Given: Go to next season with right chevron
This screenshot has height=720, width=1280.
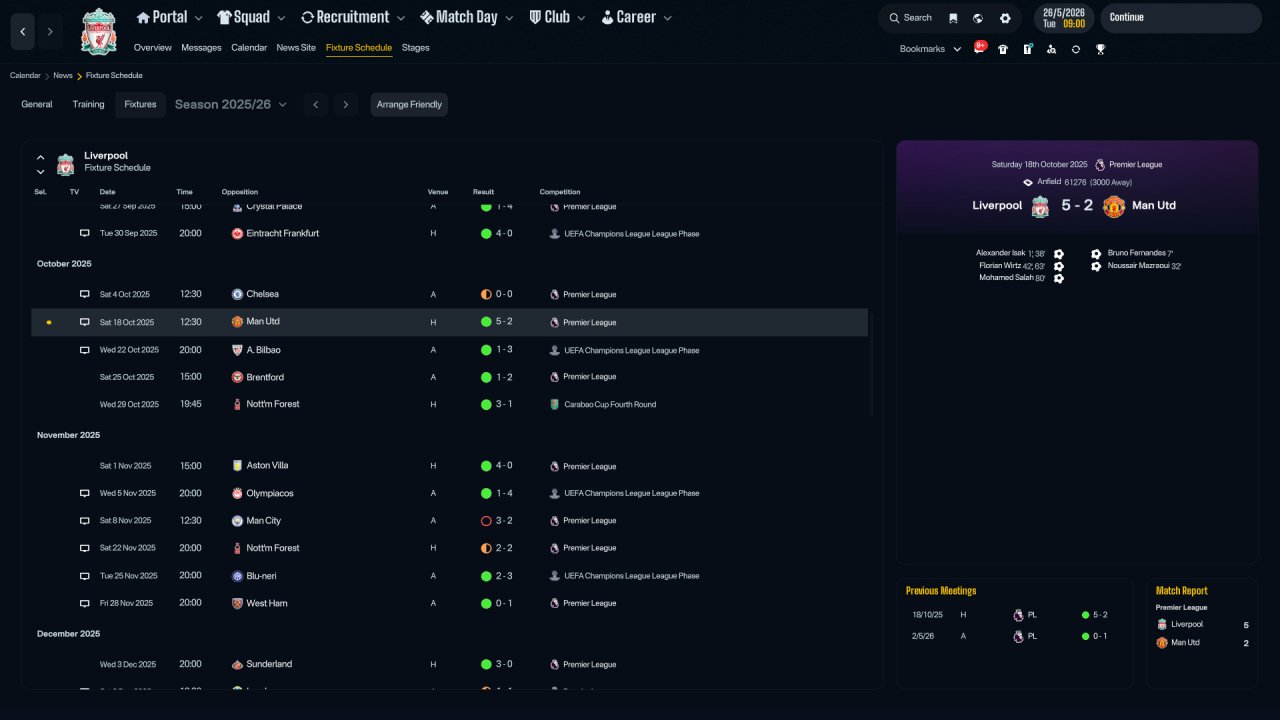Looking at the screenshot, I should pyautogui.click(x=346, y=105).
